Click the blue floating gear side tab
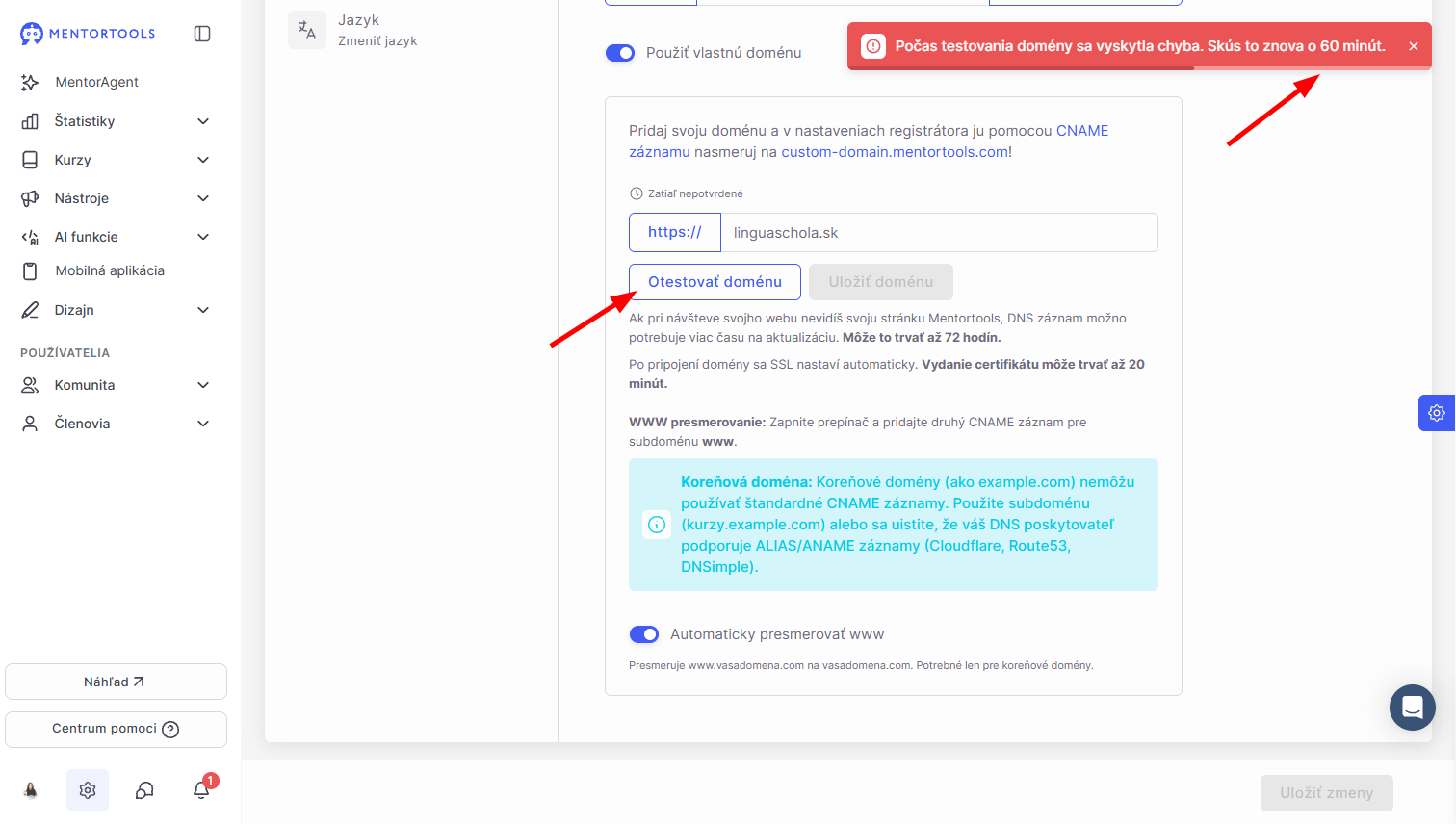The image size is (1456, 824). pos(1437,413)
